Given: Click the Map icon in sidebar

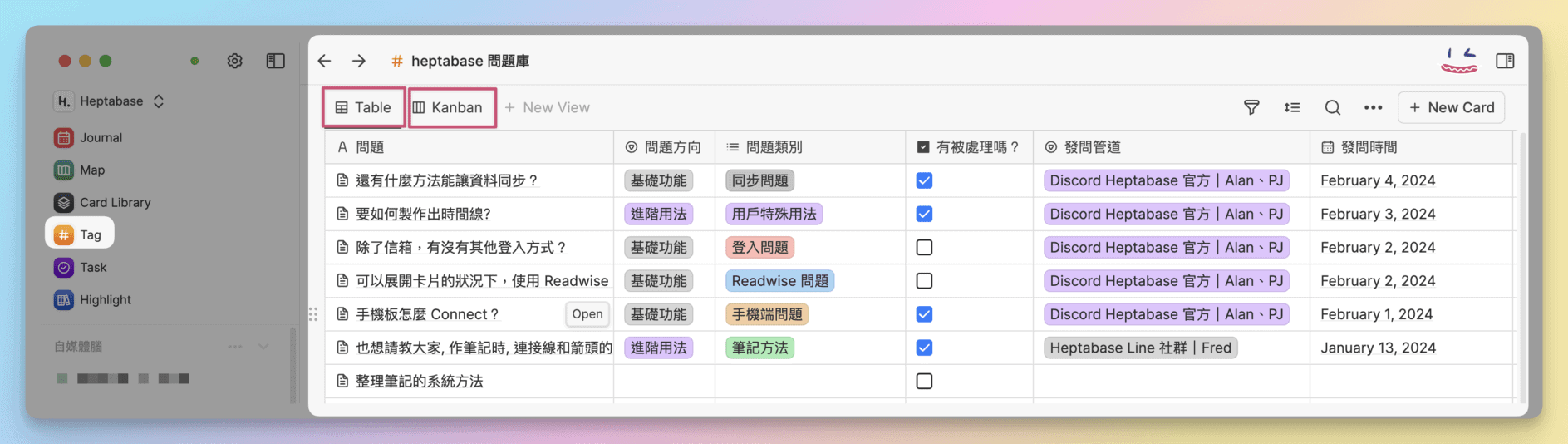Looking at the screenshot, I should click(x=64, y=170).
